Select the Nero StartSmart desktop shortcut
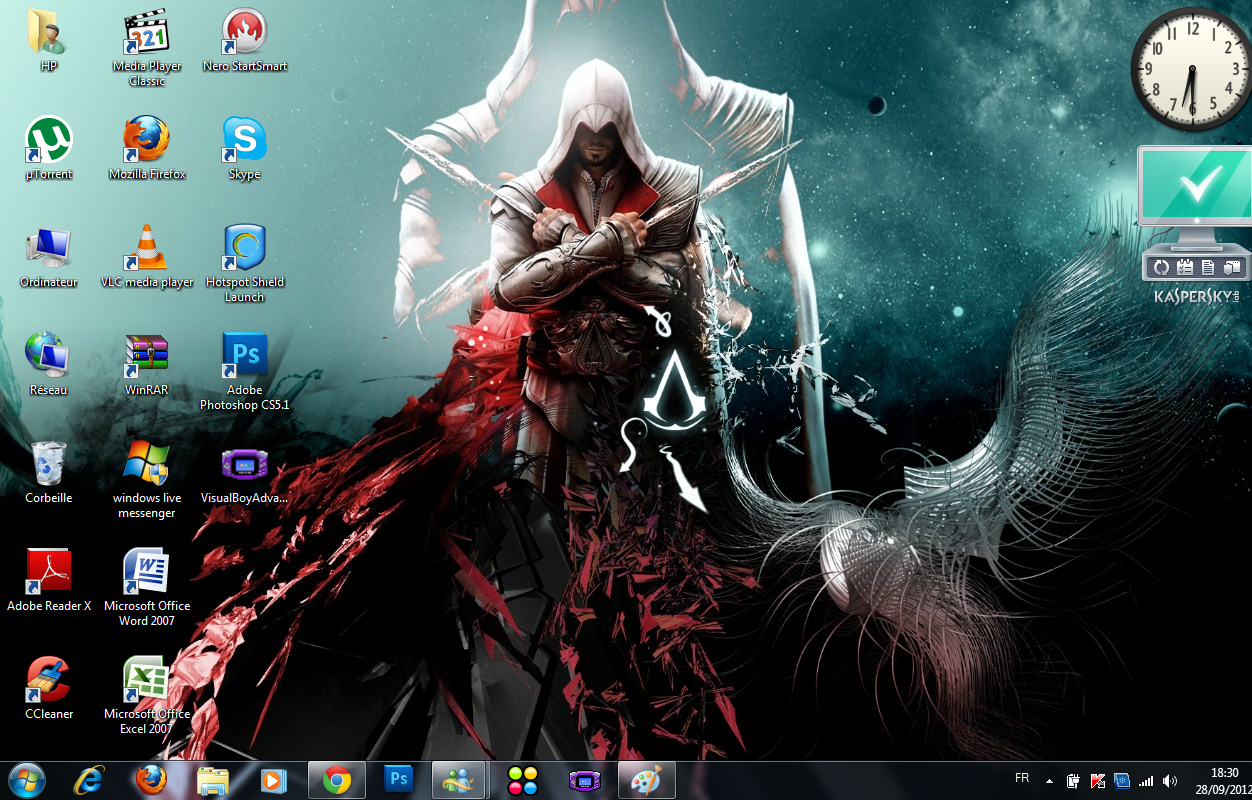 pos(245,42)
